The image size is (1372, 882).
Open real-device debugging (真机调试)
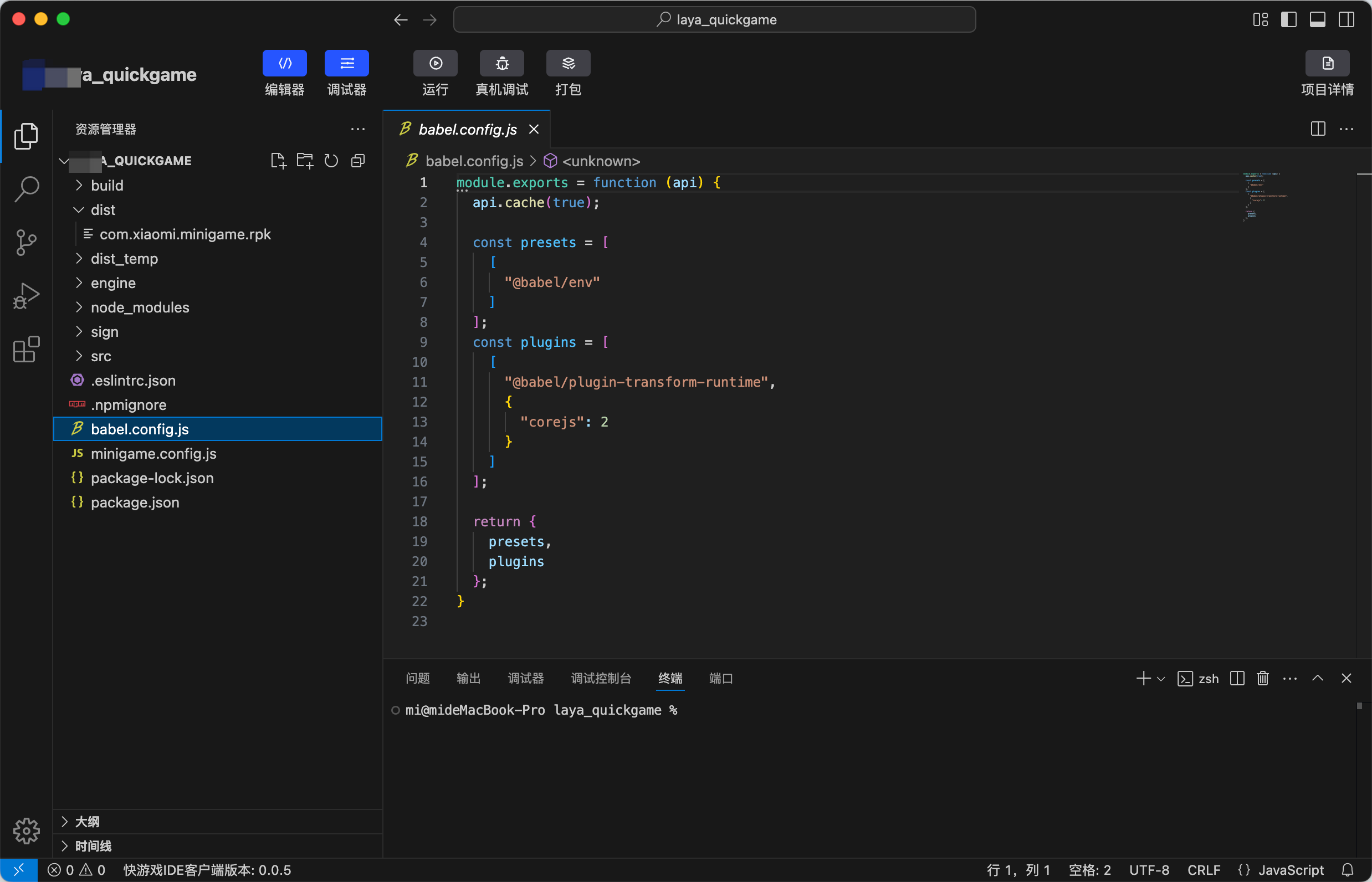[501, 63]
